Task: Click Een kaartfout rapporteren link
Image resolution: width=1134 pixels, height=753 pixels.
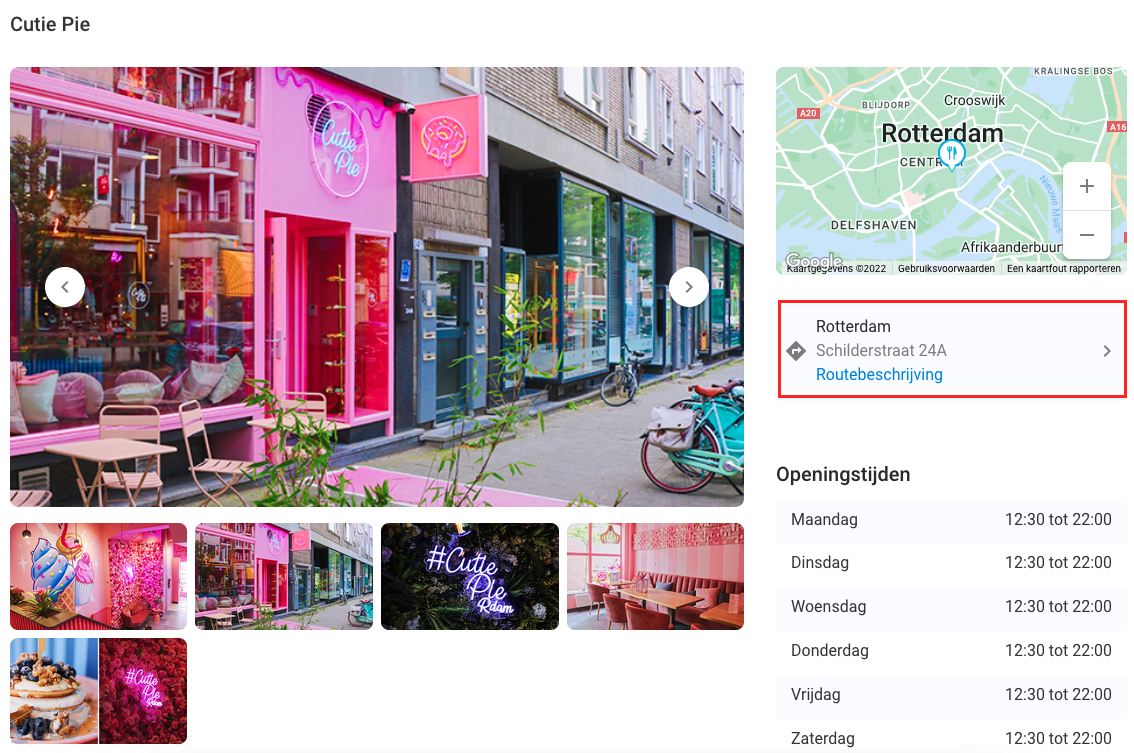Action: tap(1063, 268)
